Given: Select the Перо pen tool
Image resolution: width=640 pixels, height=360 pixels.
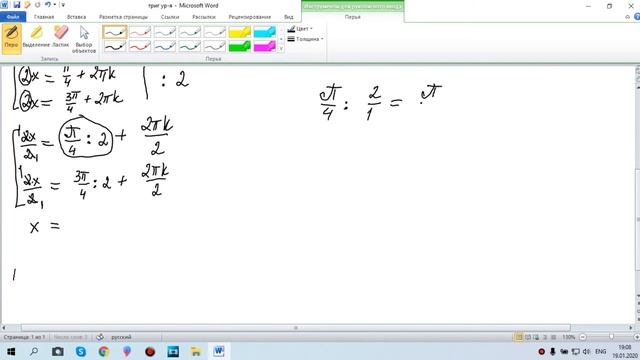Looking at the screenshot, I should tap(11, 39).
